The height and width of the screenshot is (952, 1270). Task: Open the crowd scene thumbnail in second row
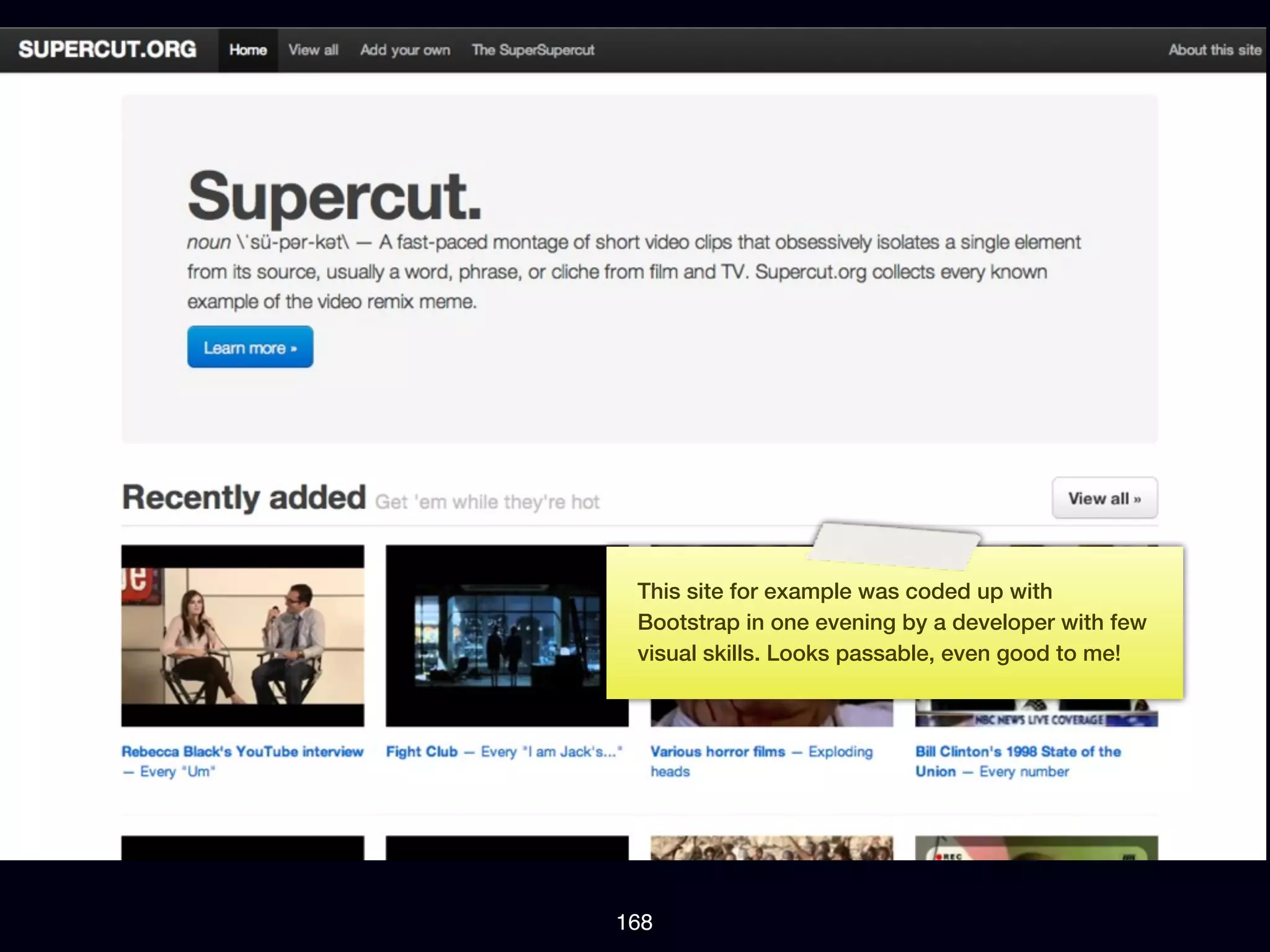771,848
